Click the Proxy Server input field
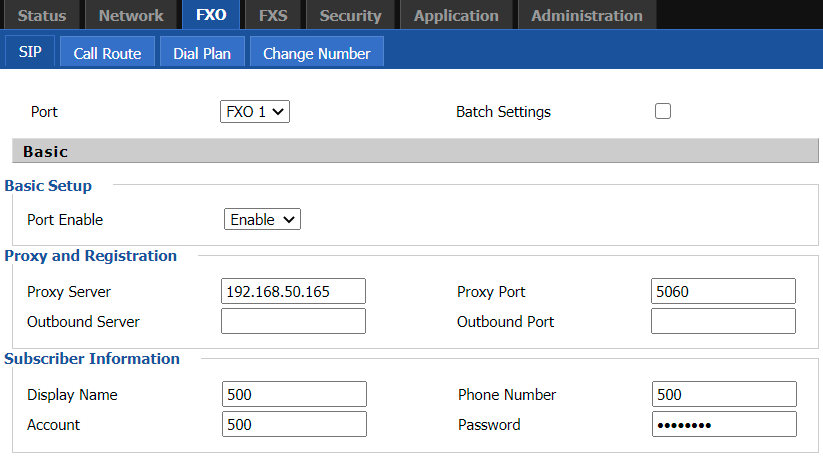The height and width of the screenshot is (457, 823). (293, 291)
